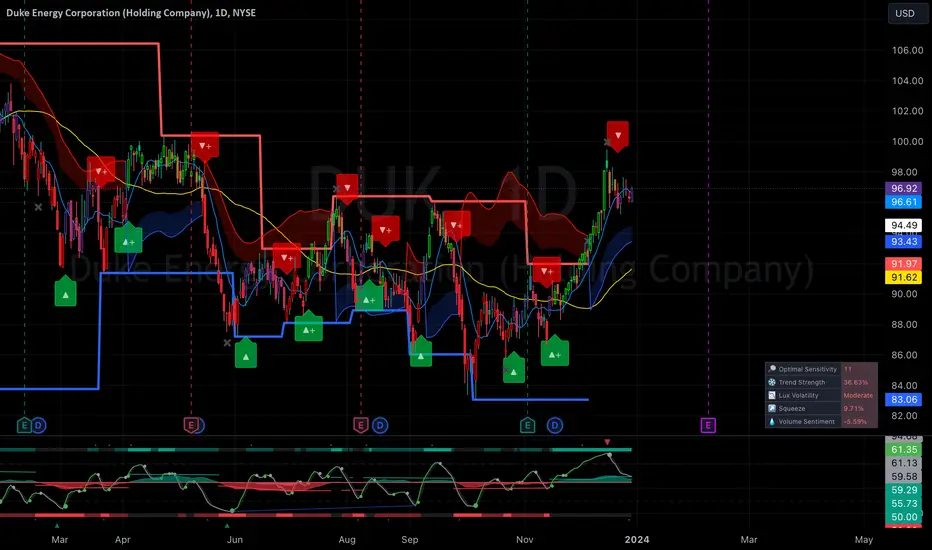Open the red earnings E marker near Aug

[361, 425]
